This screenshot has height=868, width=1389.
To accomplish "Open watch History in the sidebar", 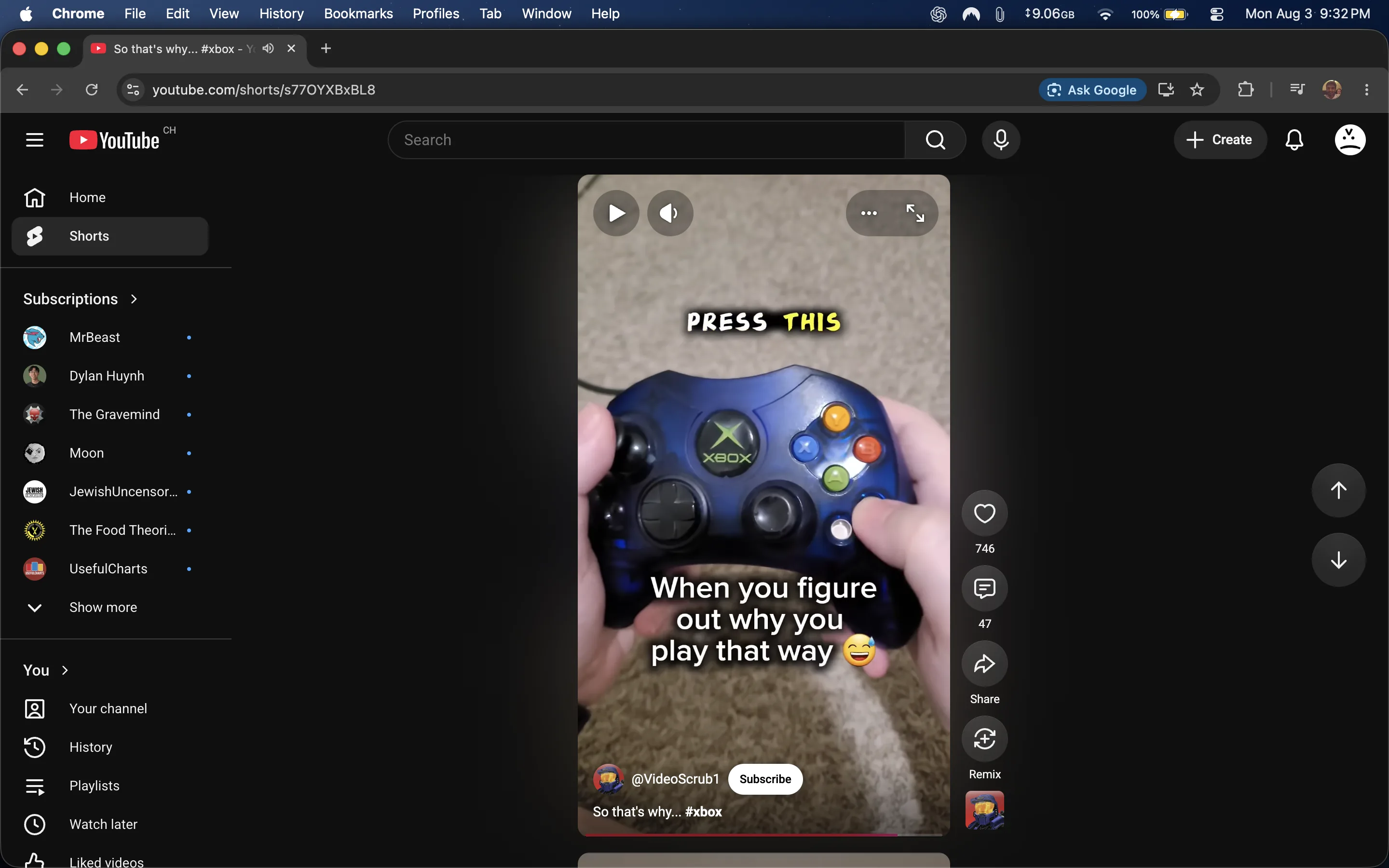I will click(x=109, y=747).
